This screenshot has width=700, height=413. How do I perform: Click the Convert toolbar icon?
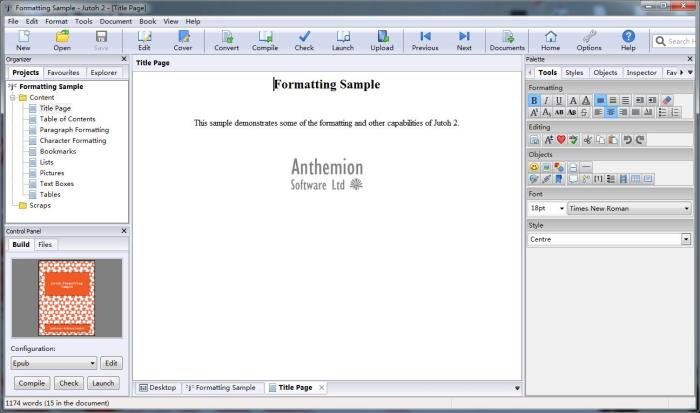pos(227,40)
